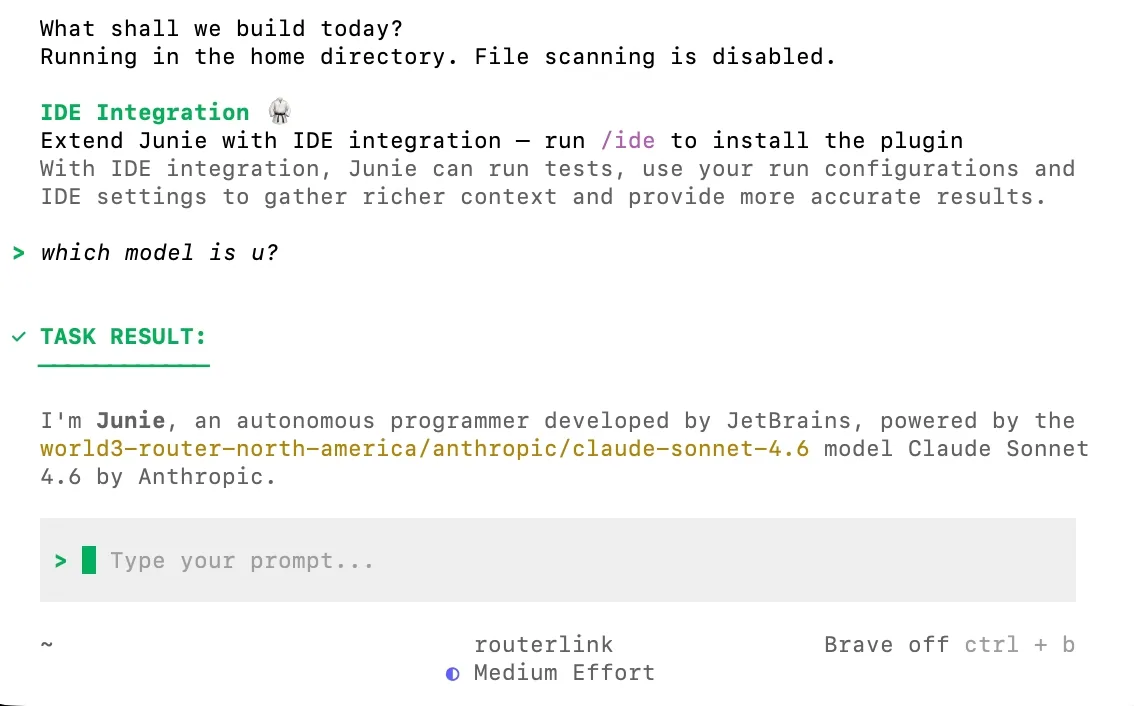Click the tilde home directory indicator
1134x706 pixels.
46,643
